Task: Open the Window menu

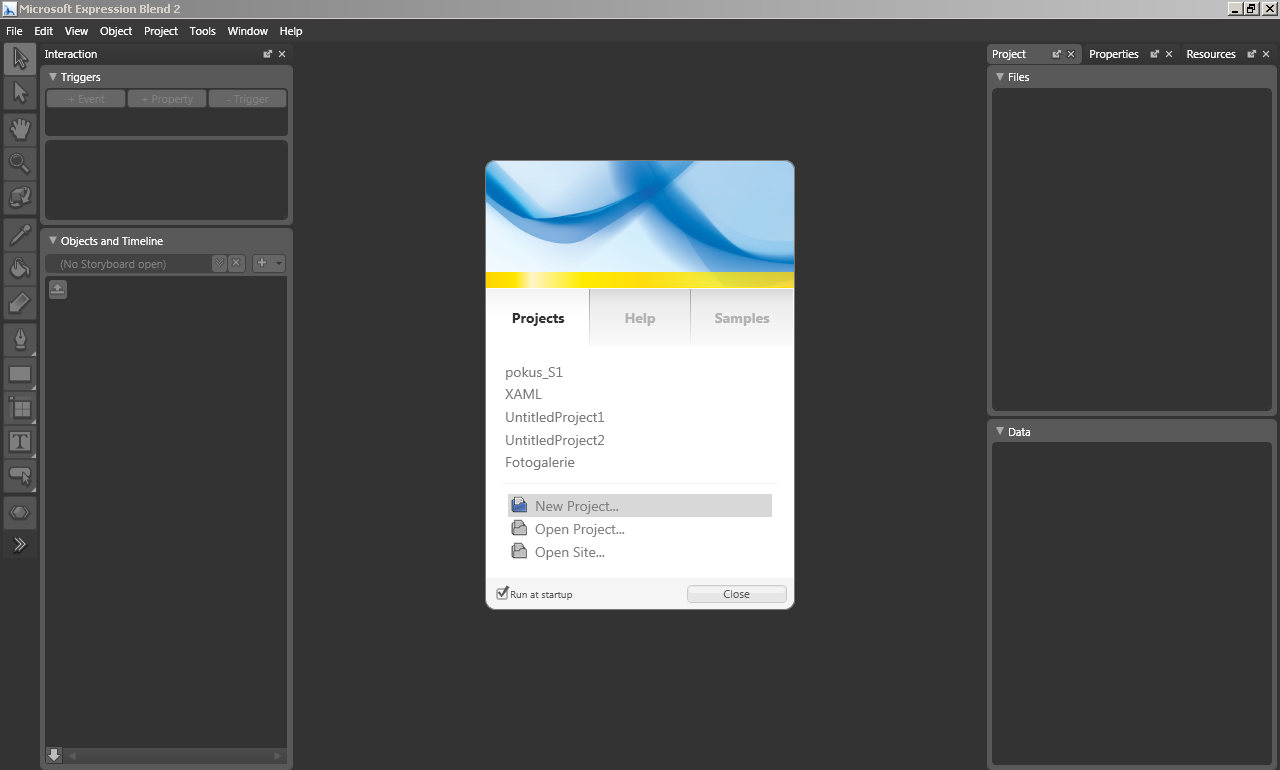Action: coord(247,31)
